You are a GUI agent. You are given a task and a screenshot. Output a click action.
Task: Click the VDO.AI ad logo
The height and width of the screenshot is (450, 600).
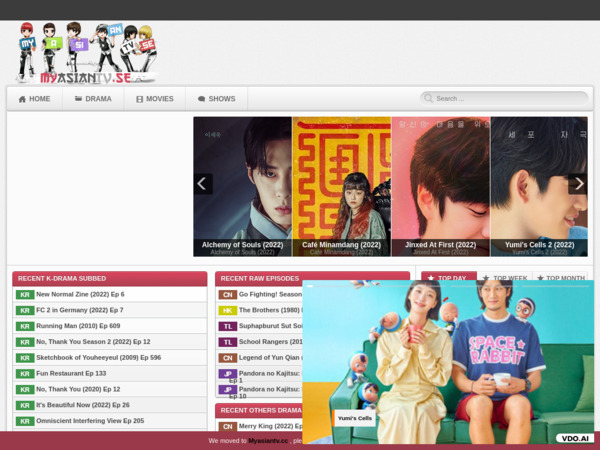click(575, 439)
